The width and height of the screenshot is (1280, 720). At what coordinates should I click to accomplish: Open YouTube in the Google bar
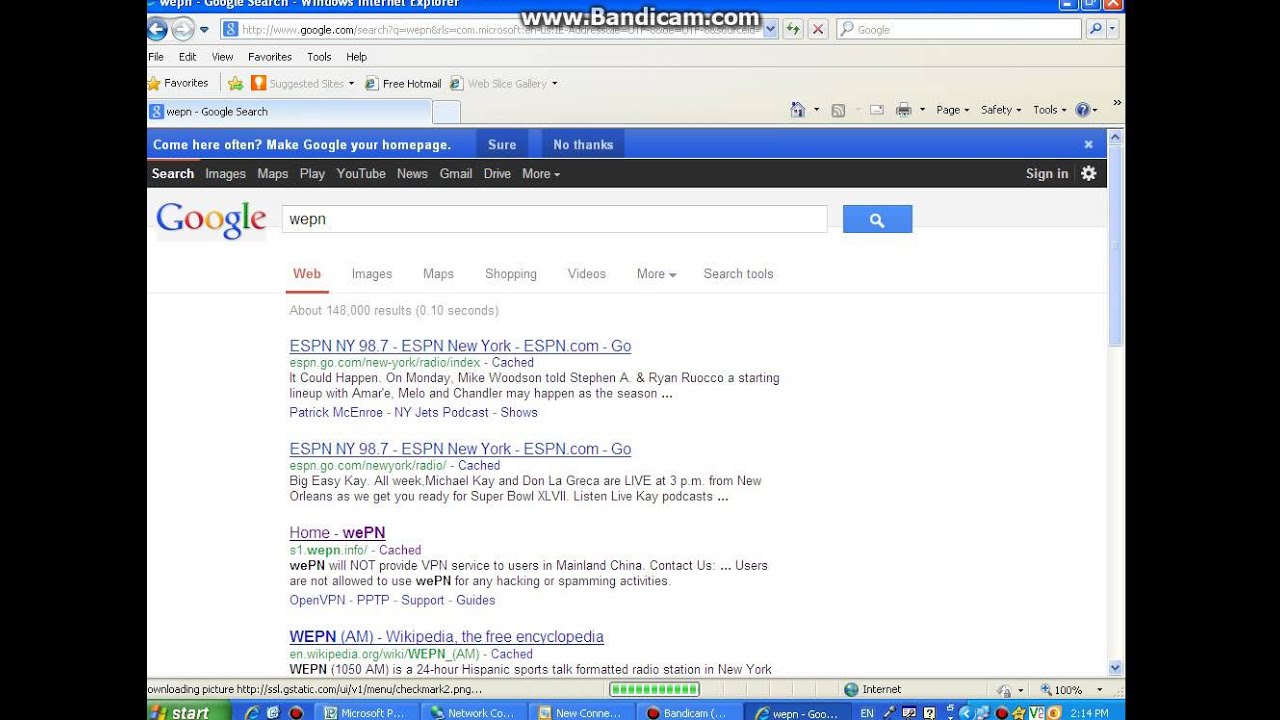pos(361,174)
